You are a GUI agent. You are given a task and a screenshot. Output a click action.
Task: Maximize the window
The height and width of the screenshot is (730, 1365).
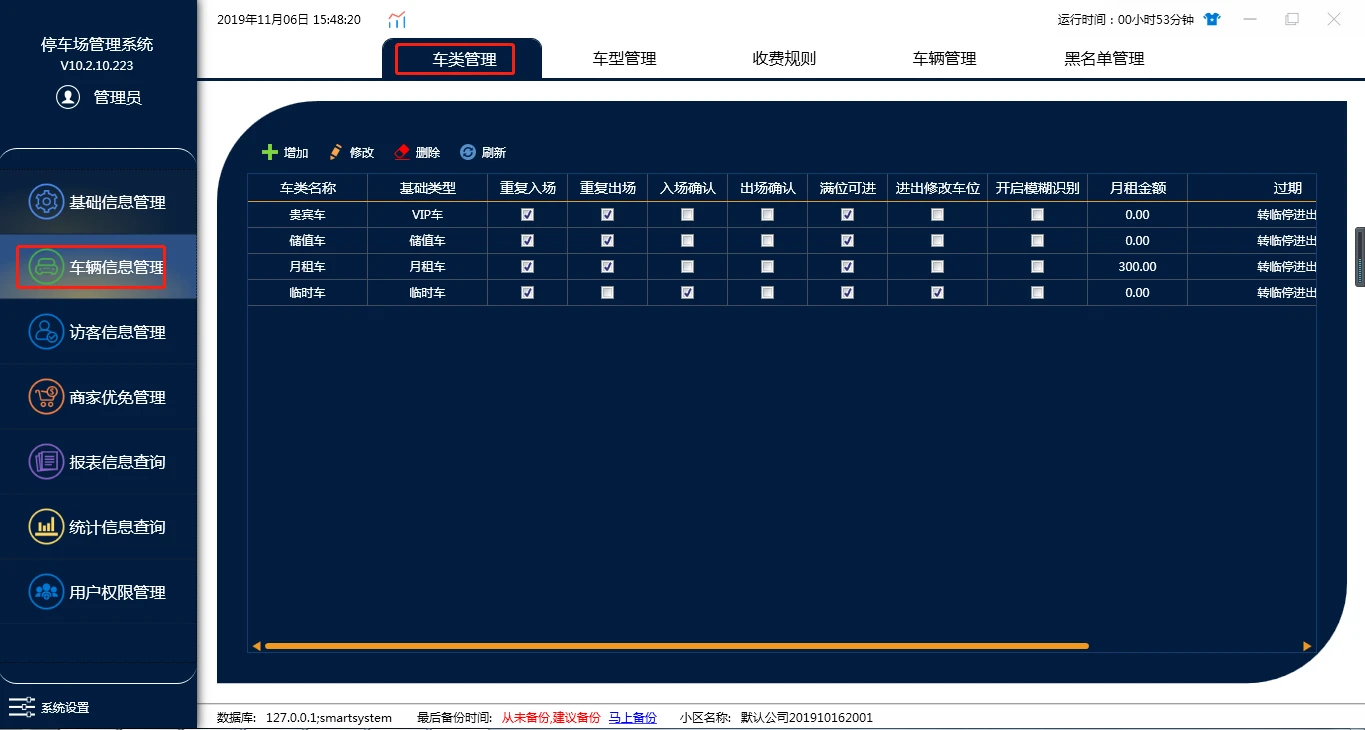coord(1292,19)
